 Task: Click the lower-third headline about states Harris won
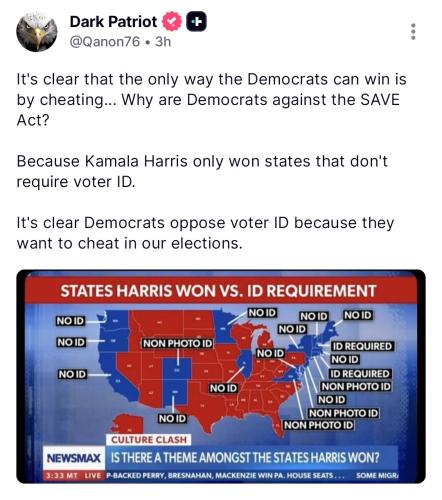pyautogui.click(x=245, y=458)
